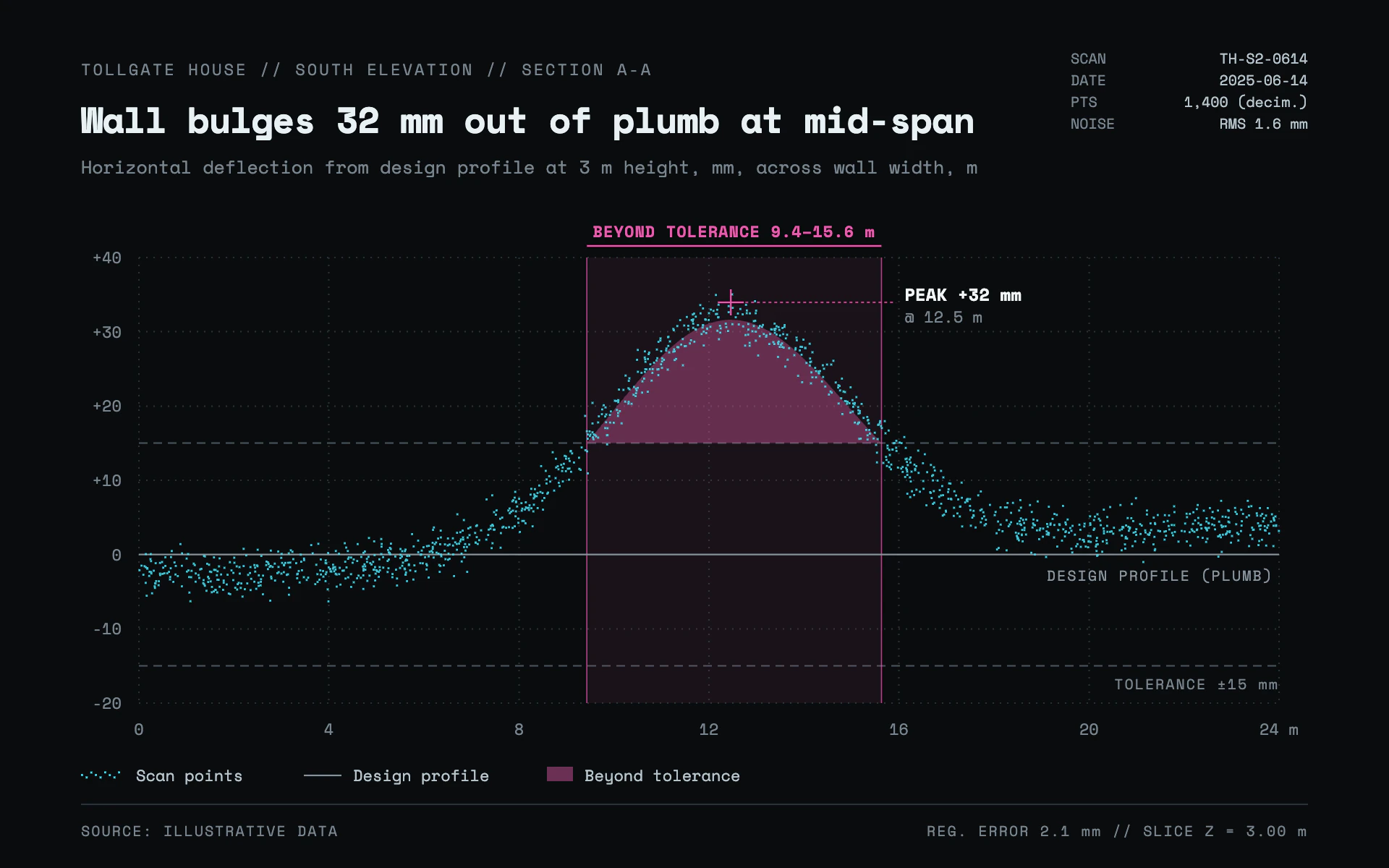Click the '24 m' x-axis tick label
The height and width of the screenshot is (868, 1389).
(1278, 730)
